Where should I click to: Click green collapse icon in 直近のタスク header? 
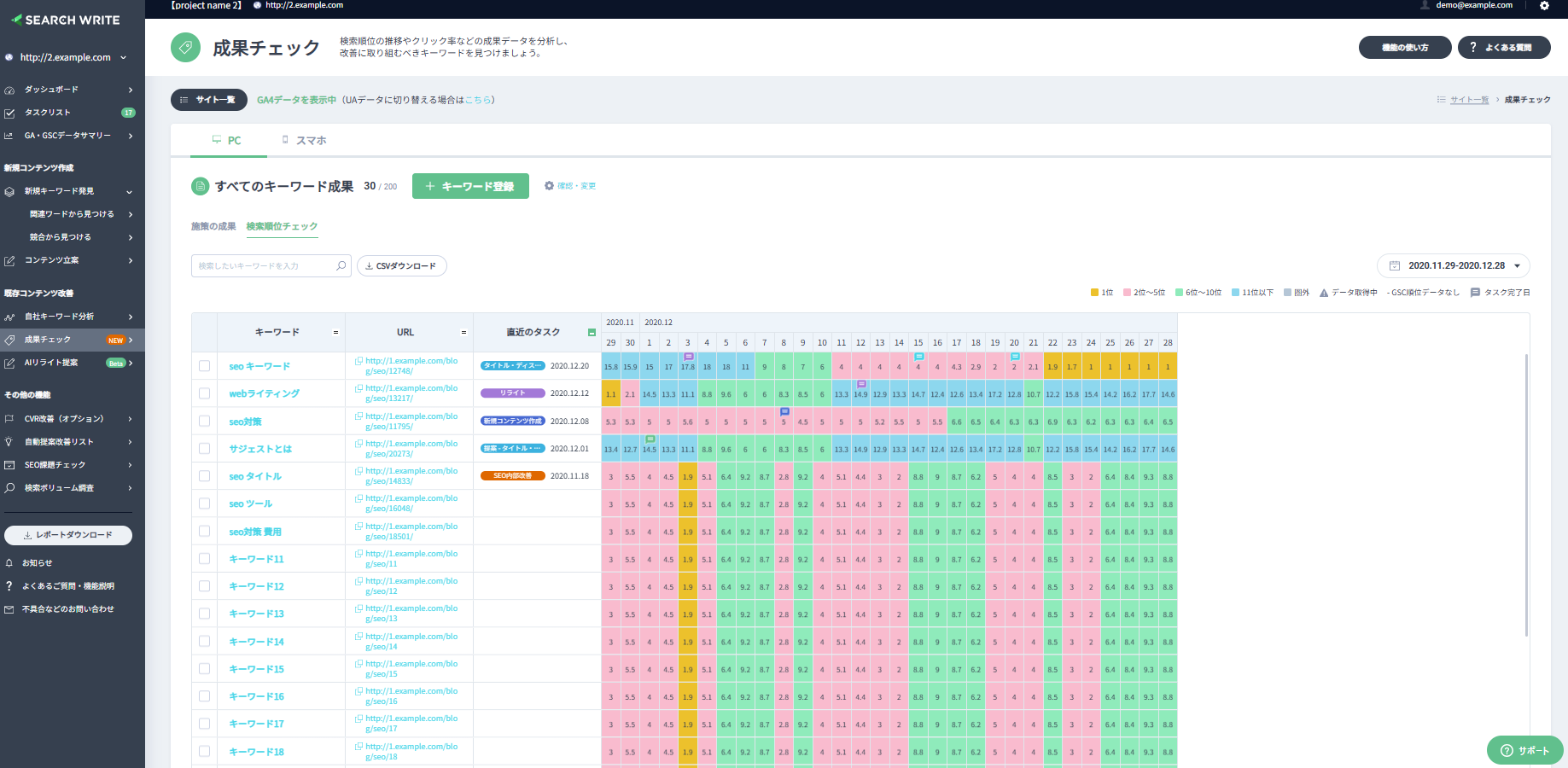592,333
